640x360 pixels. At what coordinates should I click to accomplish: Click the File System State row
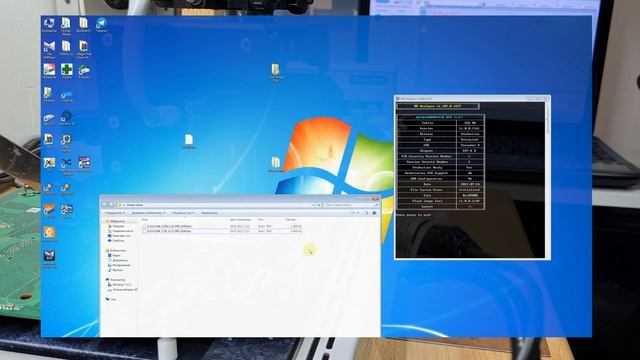tap(441, 190)
